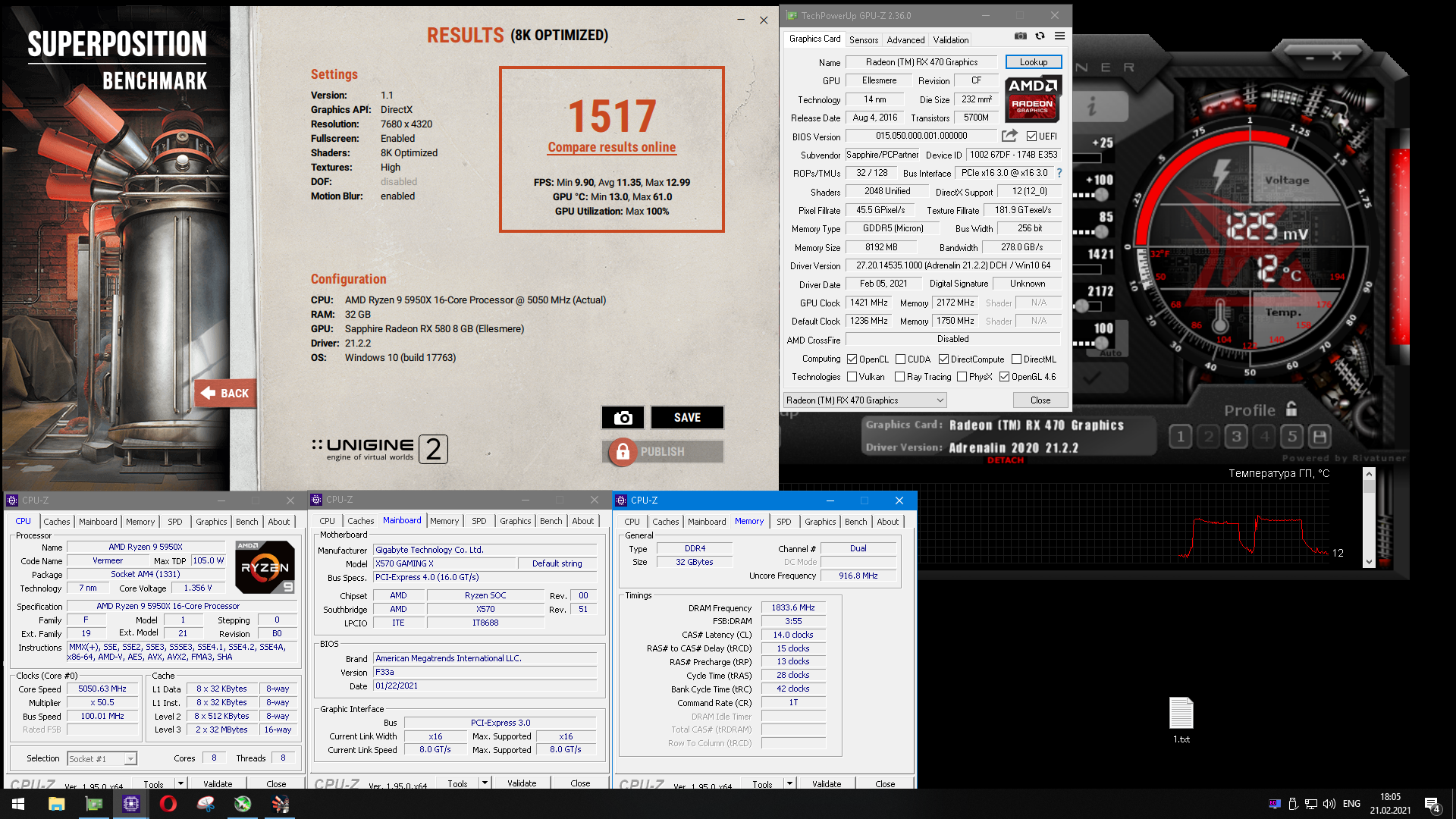
Task: Click the GPU-Z screenshot camera icon
Action: point(1021,36)
